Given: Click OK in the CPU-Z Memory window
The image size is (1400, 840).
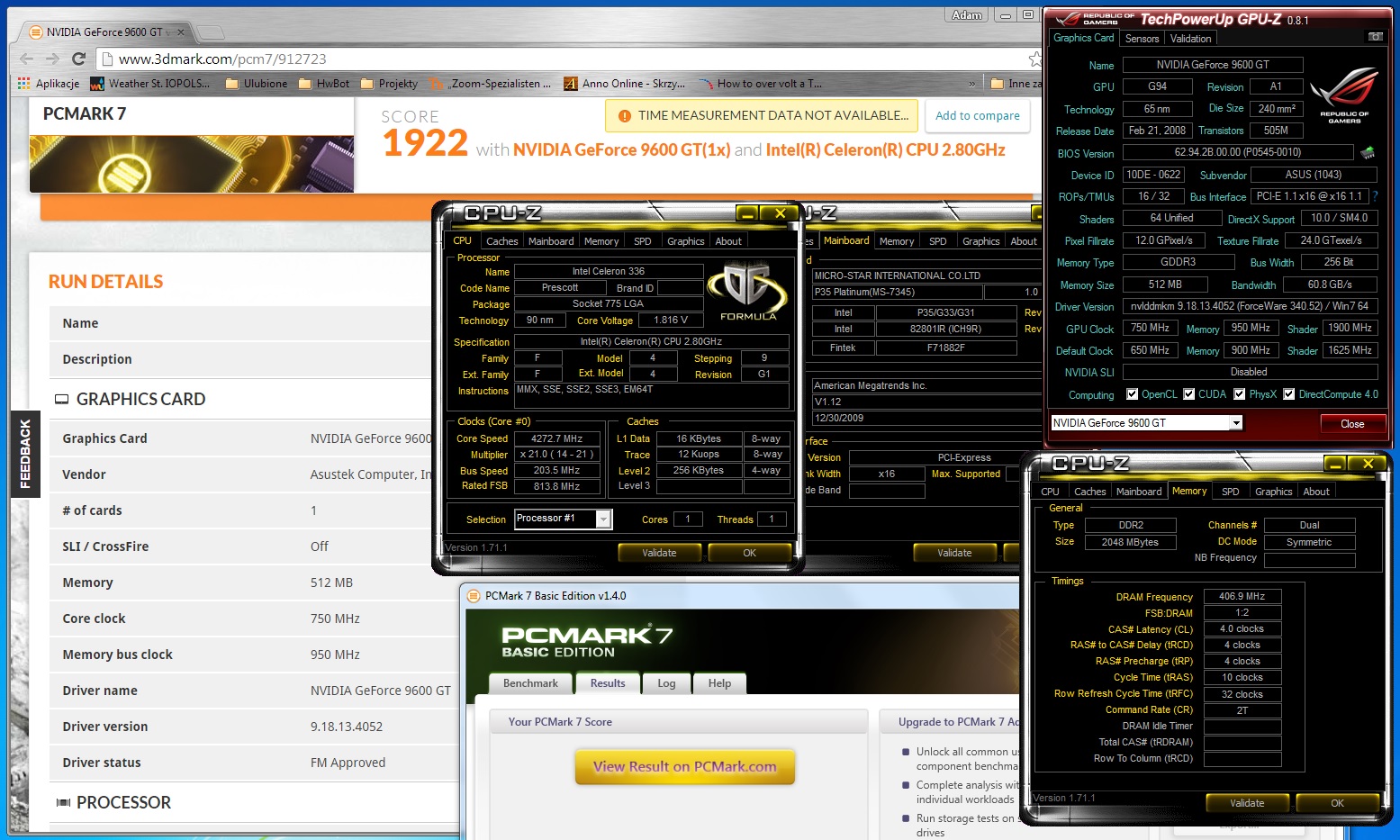Looking at the screenshot, I should click(1337, 803).
